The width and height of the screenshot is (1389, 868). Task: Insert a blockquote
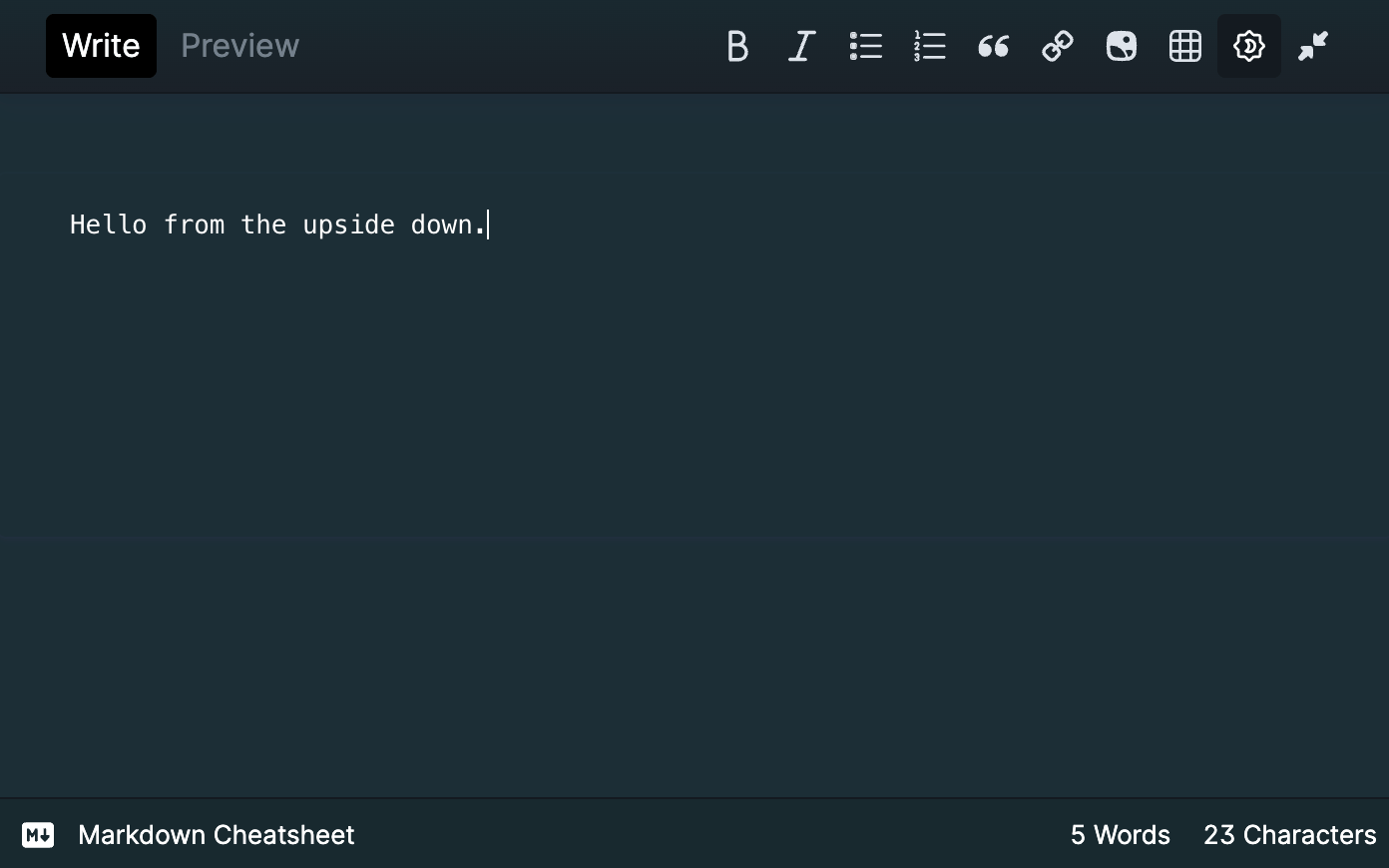tap(993, 46)
